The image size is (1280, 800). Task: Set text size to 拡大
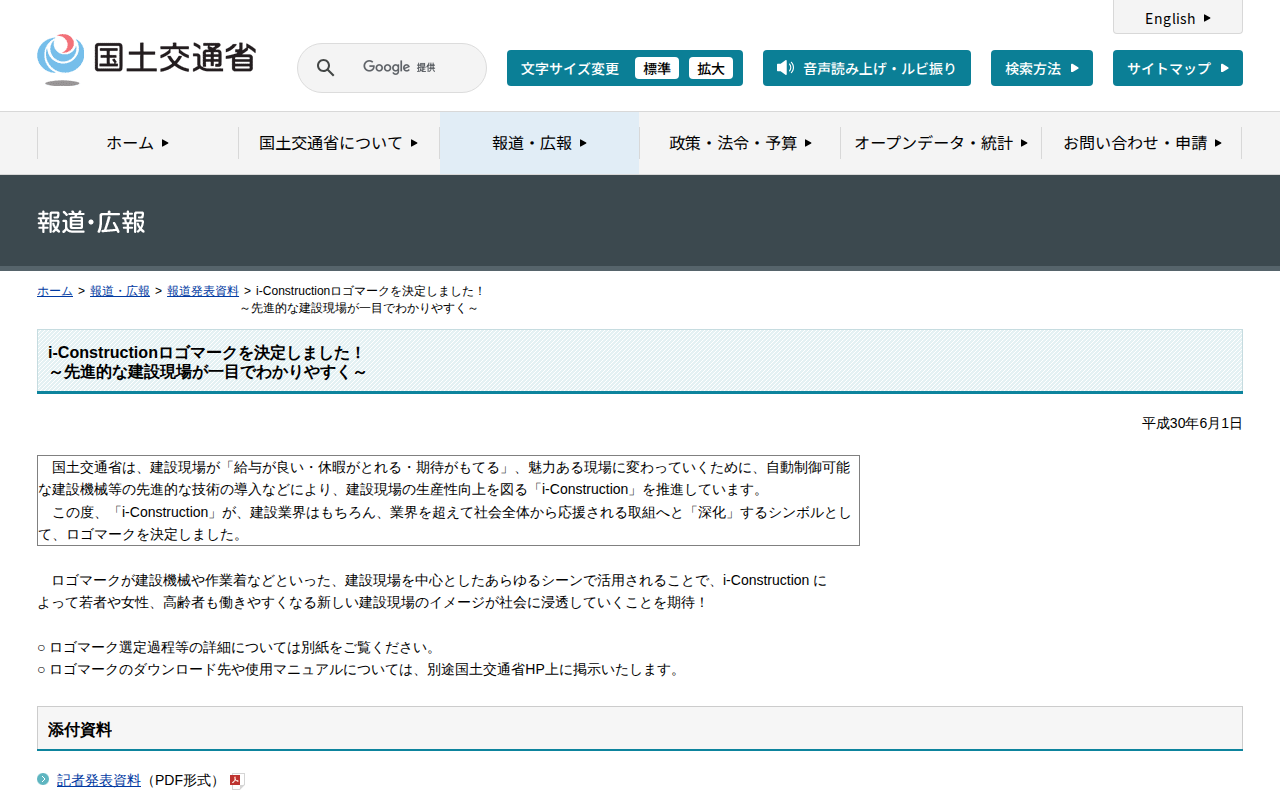711,68
